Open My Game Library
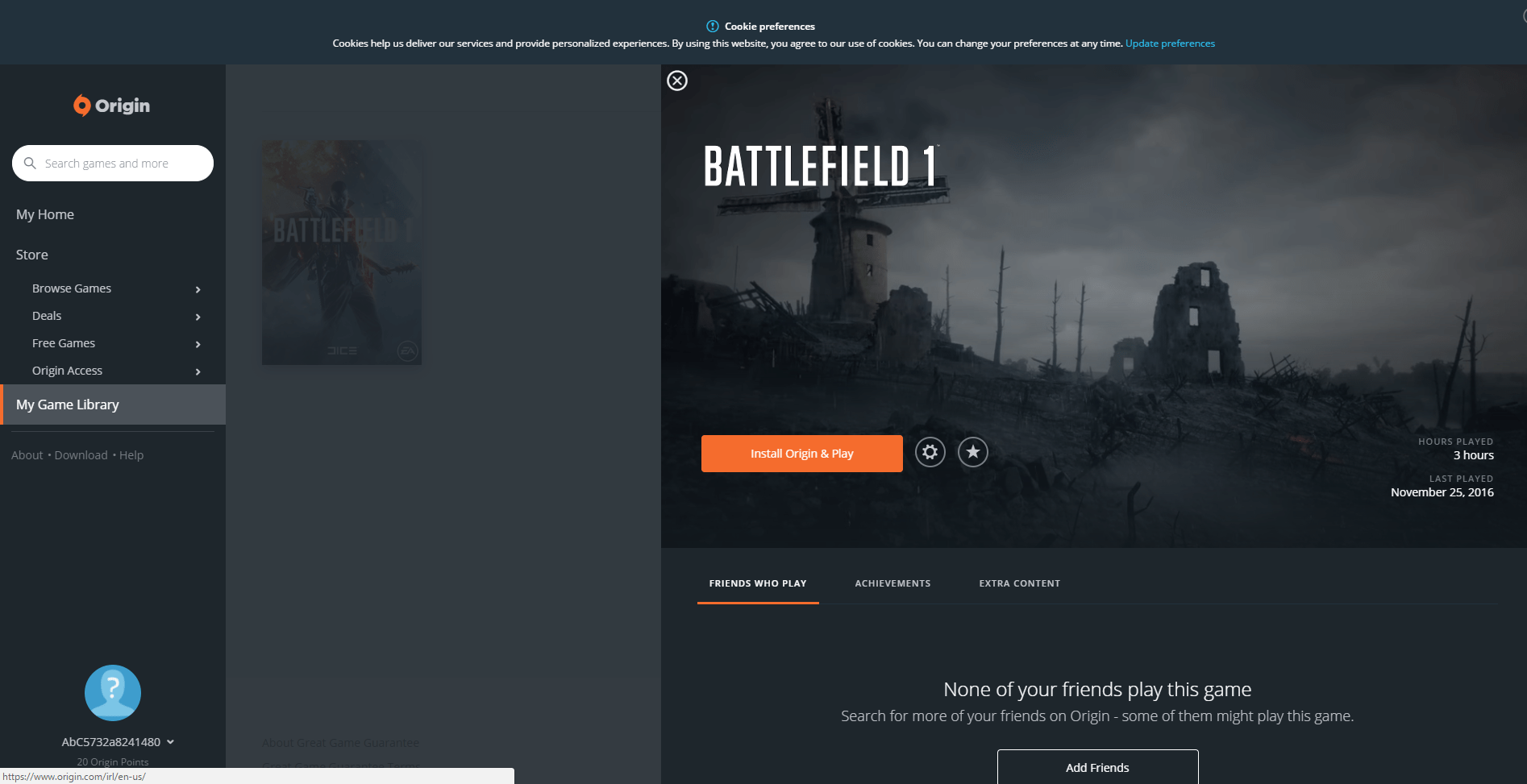The height and width of the screenshot is (784, 1527). [x=113, y=404]
